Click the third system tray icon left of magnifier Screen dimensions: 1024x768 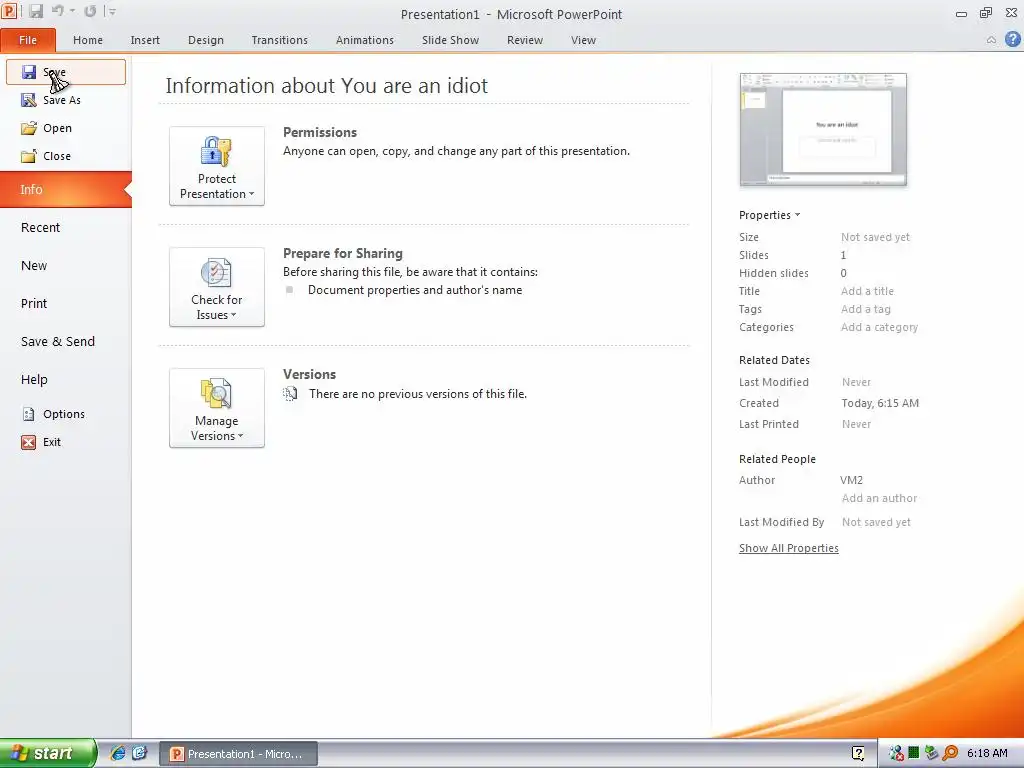click(x=931, y=753)
